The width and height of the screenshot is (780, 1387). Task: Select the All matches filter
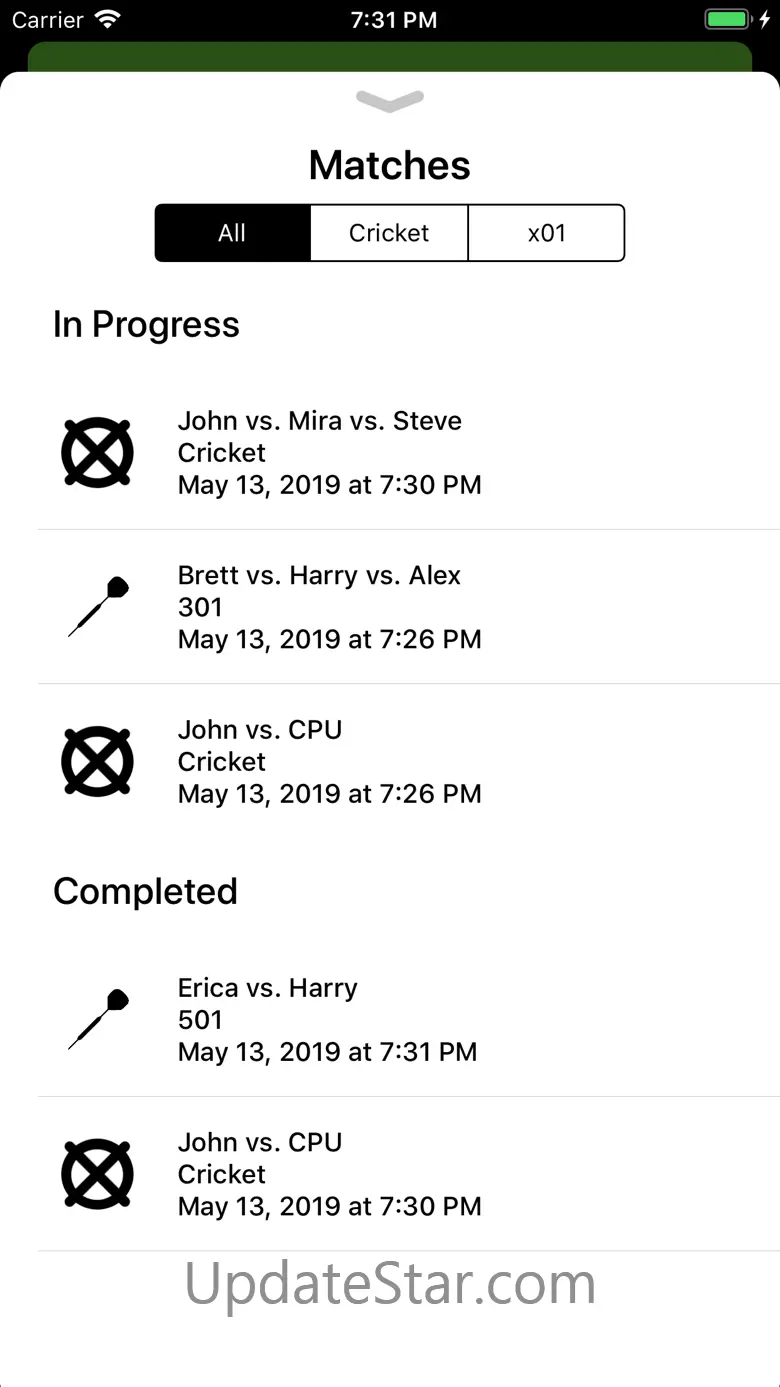tap(232, 233)
